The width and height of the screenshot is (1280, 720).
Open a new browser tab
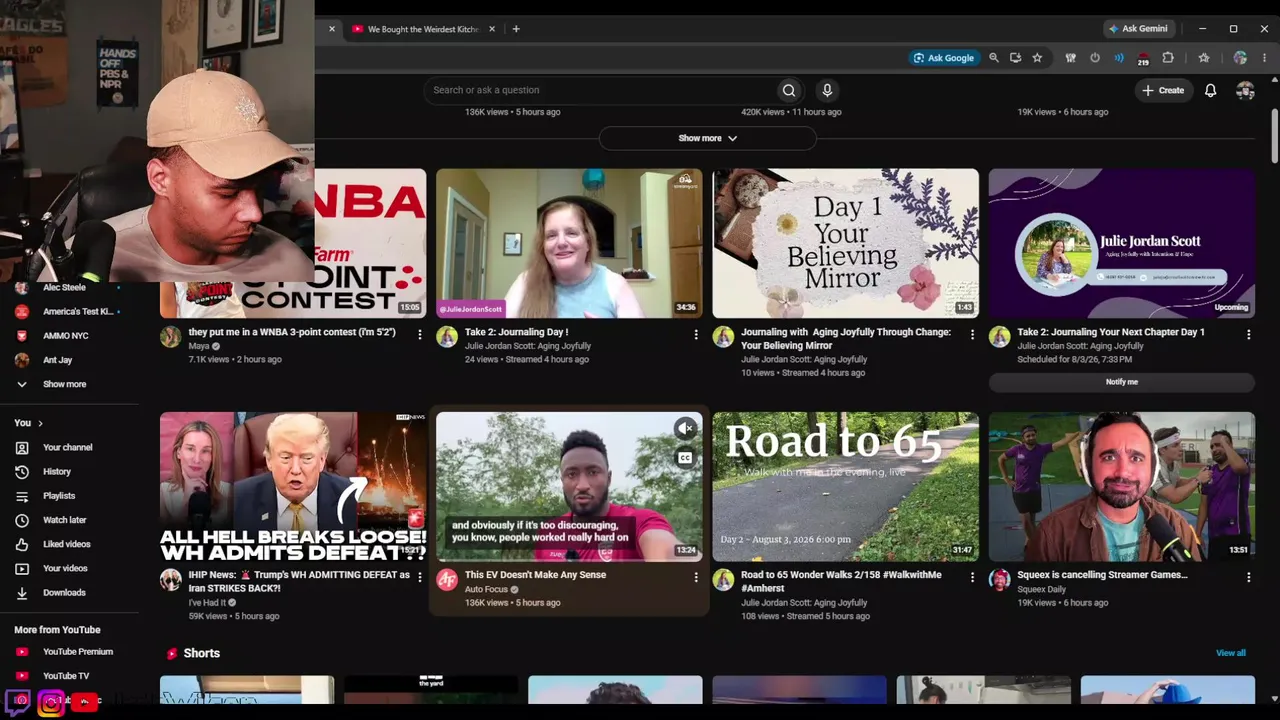coord(516,29)
